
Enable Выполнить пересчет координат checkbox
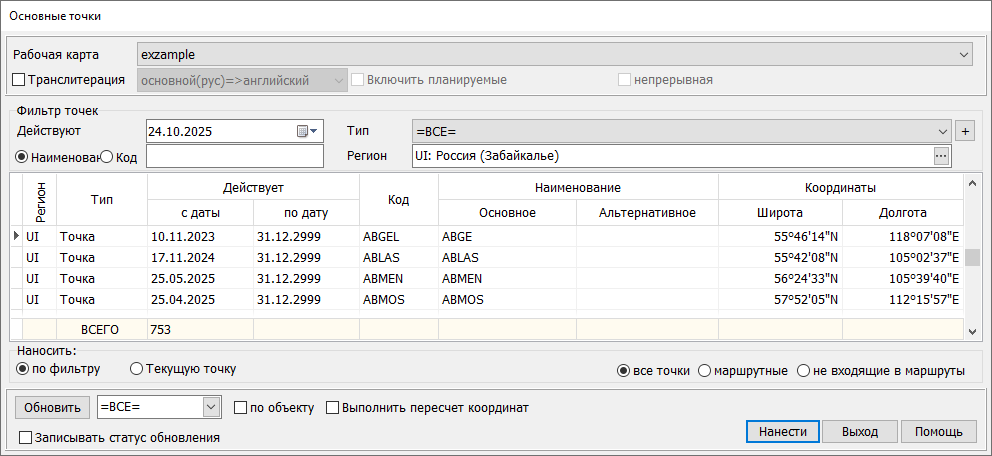click(333, 407)
